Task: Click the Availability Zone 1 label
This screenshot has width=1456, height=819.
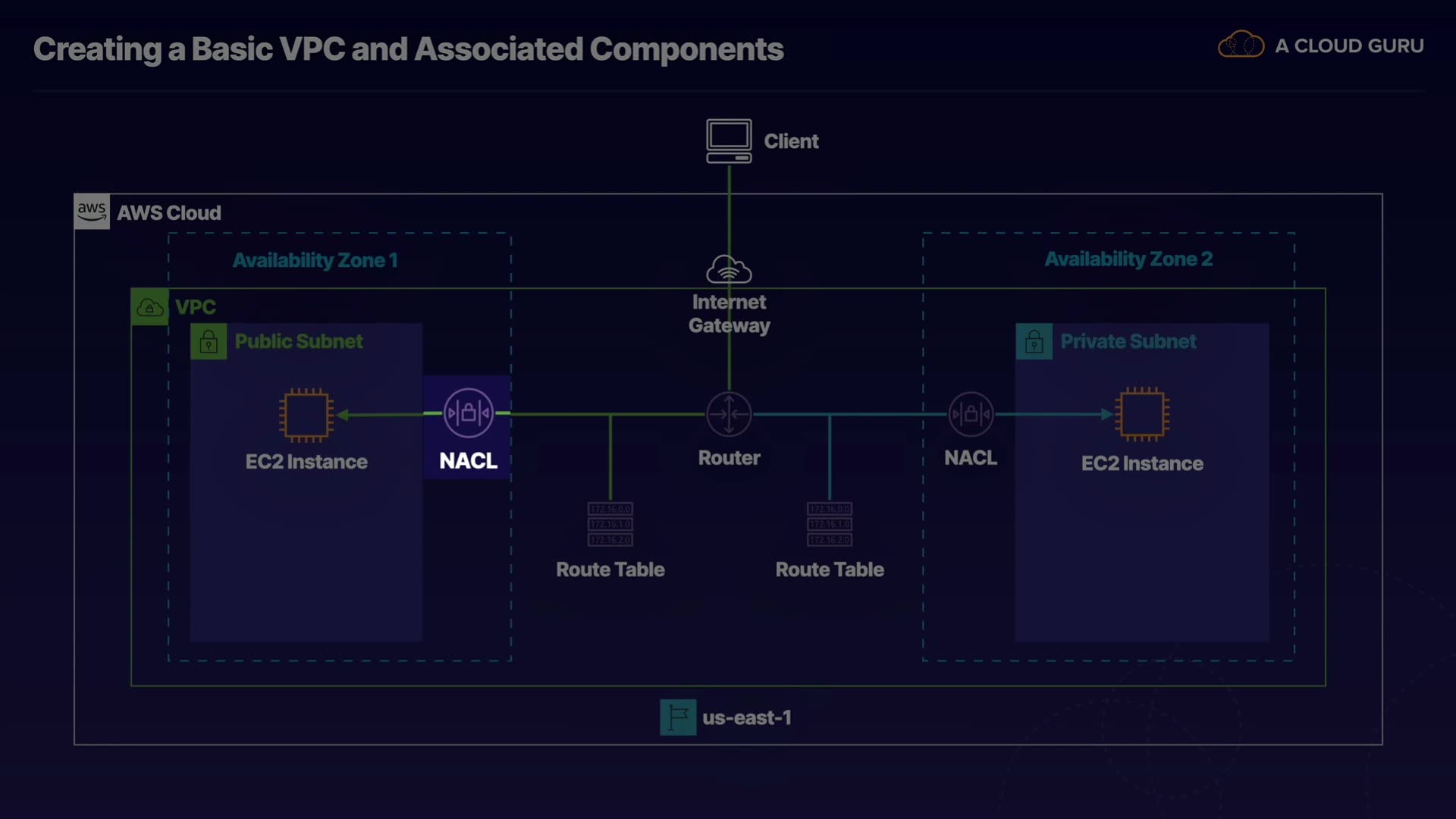Action: pyautogui.click(x=315, y=260)
